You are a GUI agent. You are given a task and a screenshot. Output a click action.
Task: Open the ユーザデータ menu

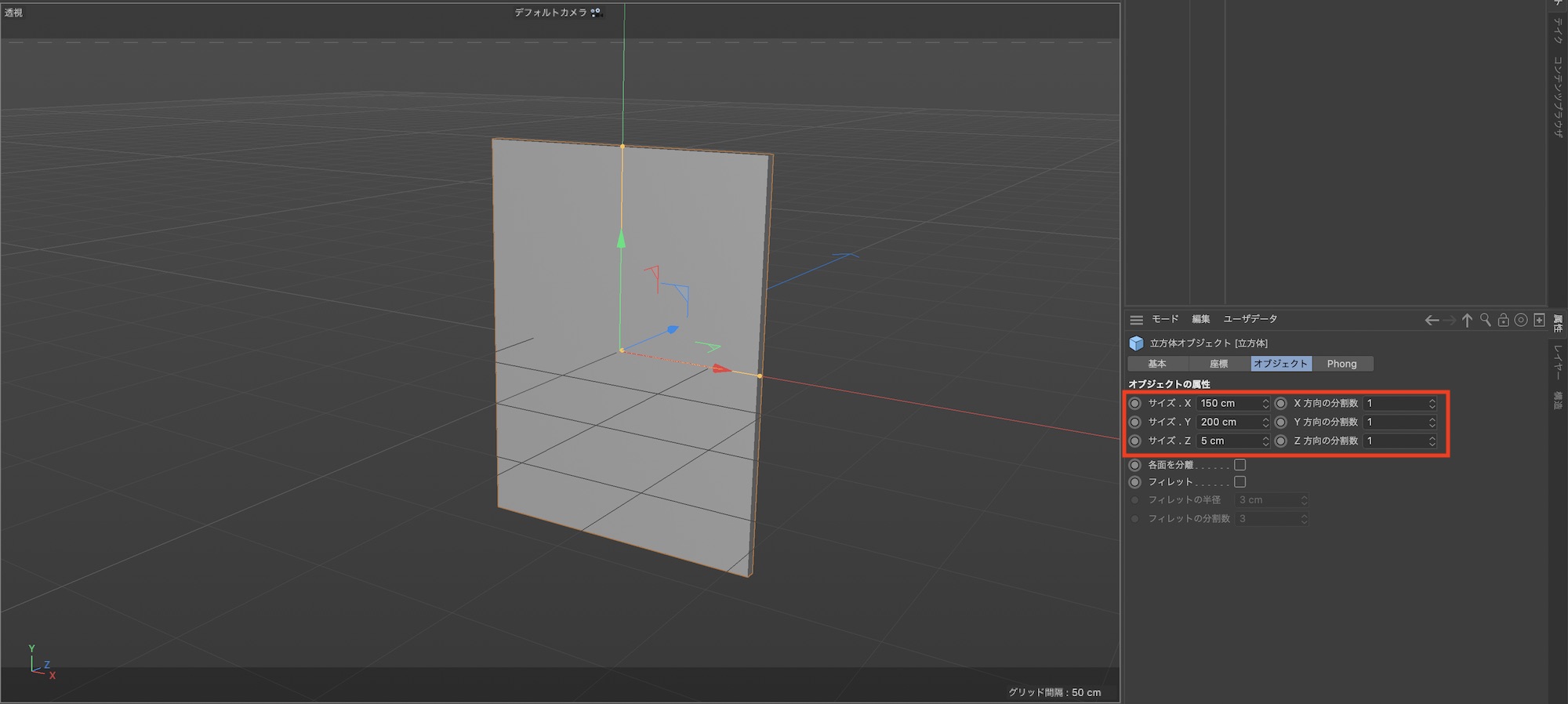click(1250, 319)
